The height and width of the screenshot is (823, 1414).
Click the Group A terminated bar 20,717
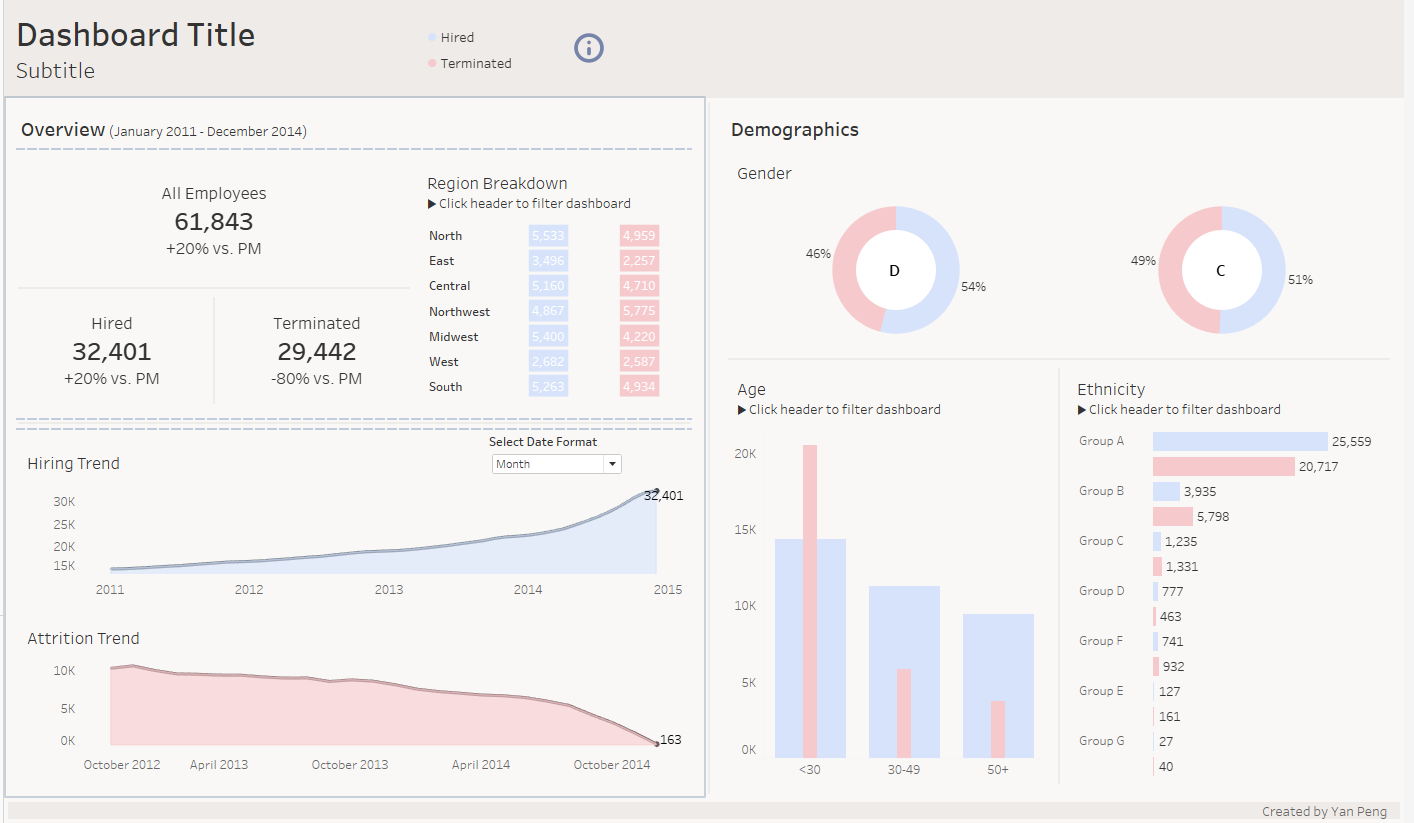[1224, 466]
